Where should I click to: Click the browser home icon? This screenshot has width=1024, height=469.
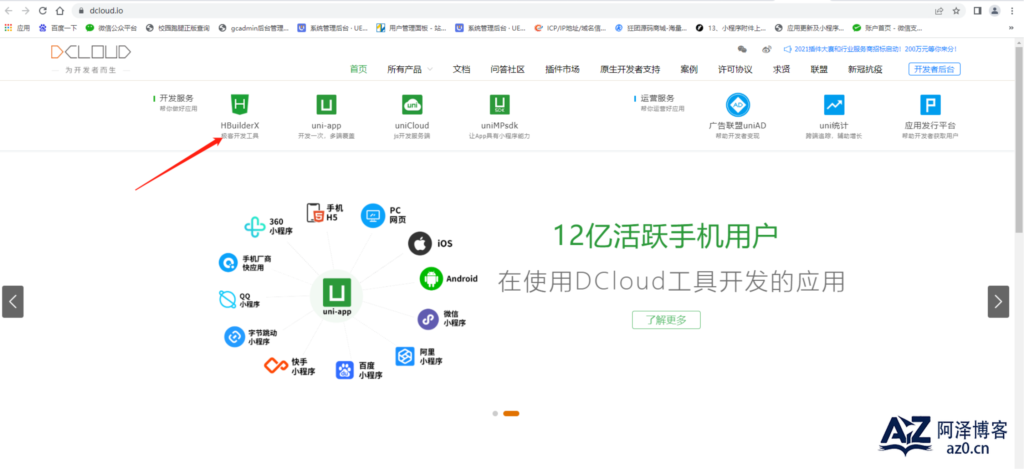point(60,10)
